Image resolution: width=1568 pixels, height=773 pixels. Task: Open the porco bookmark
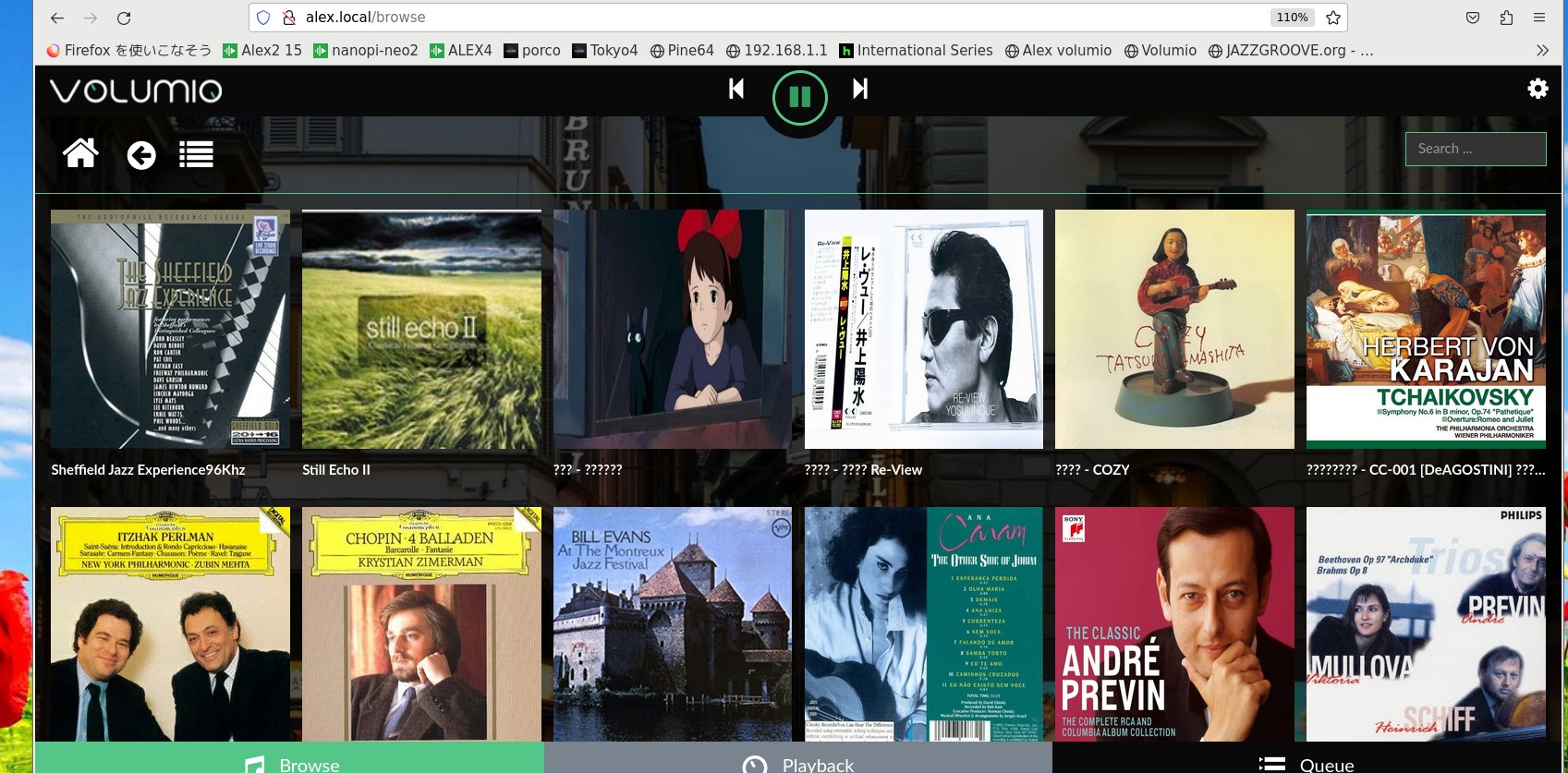click(532, 51)
